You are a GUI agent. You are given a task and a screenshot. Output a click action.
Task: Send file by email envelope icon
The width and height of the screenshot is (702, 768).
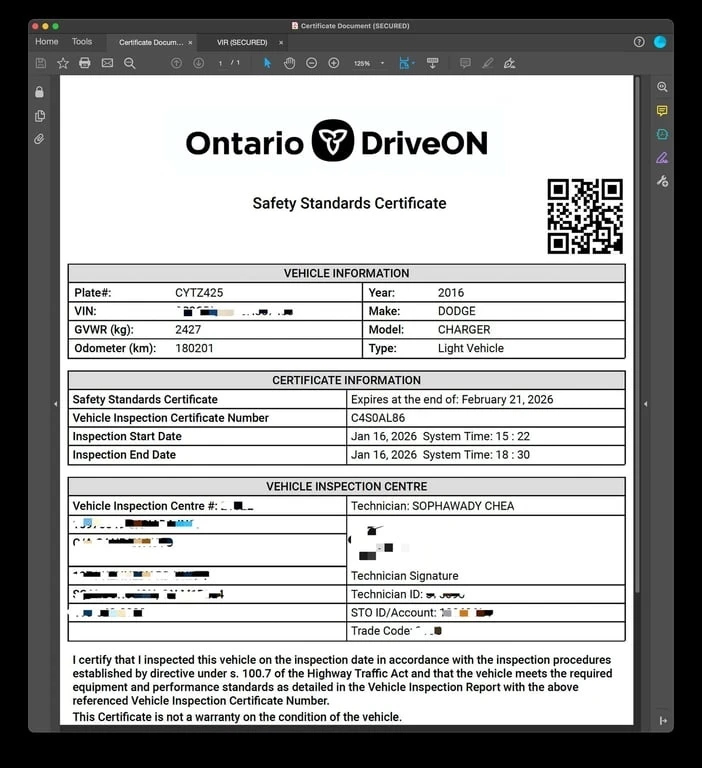(107, 63)
